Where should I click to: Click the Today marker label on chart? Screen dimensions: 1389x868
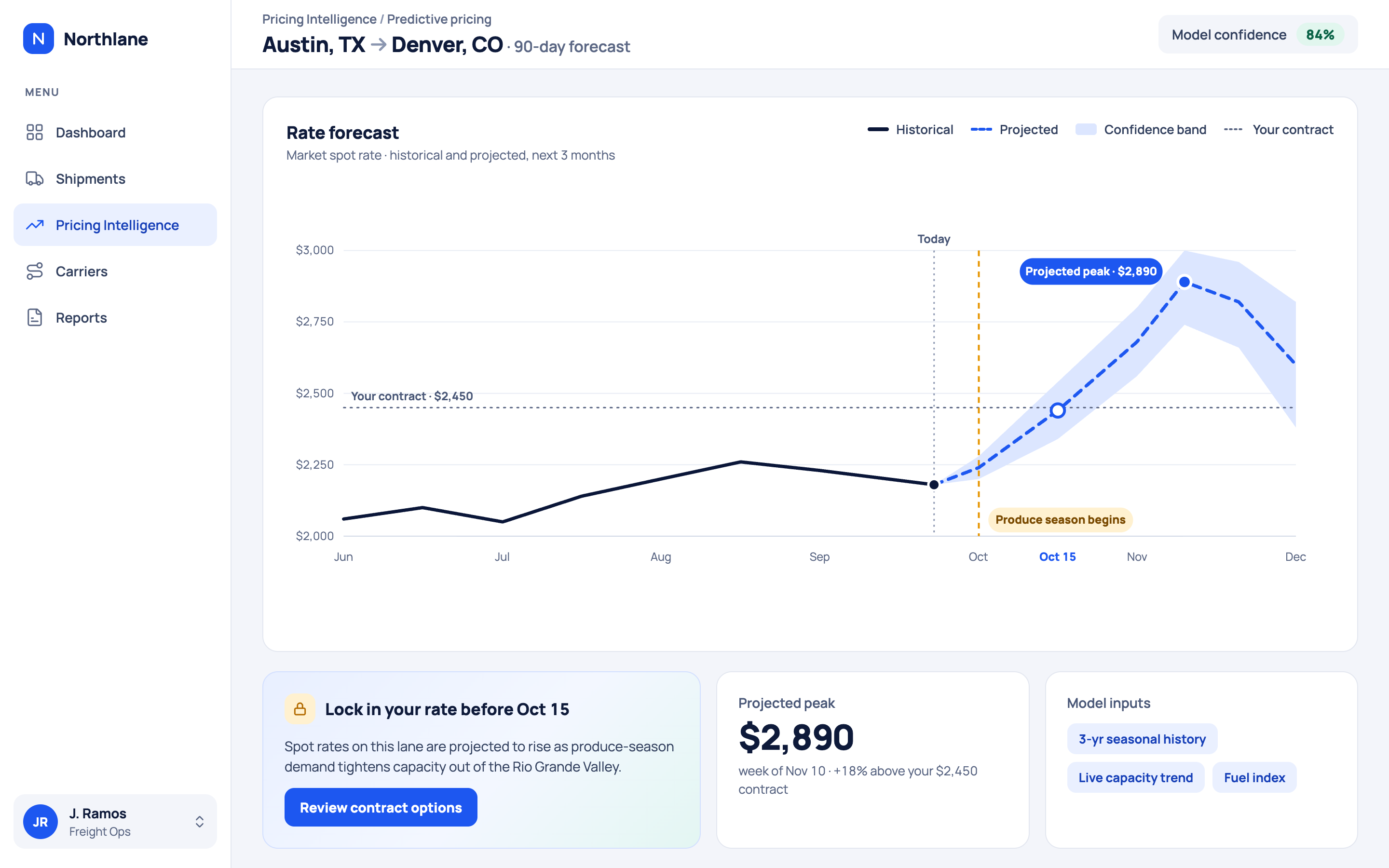click(x=934, y=239)
